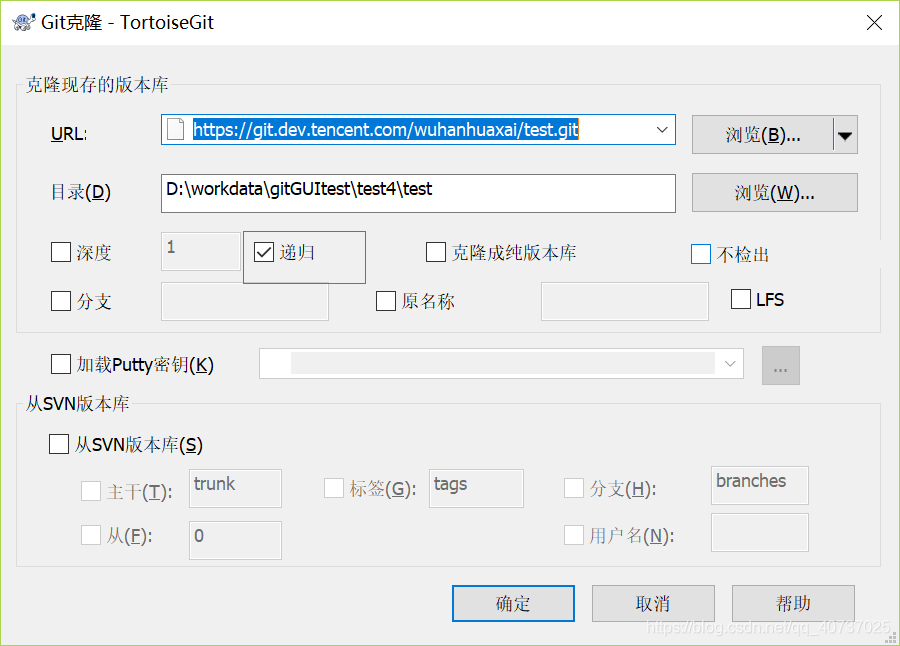Click into the 目录(D) directory path field
The height and width of the screenshot is (646, 900).
418,194
